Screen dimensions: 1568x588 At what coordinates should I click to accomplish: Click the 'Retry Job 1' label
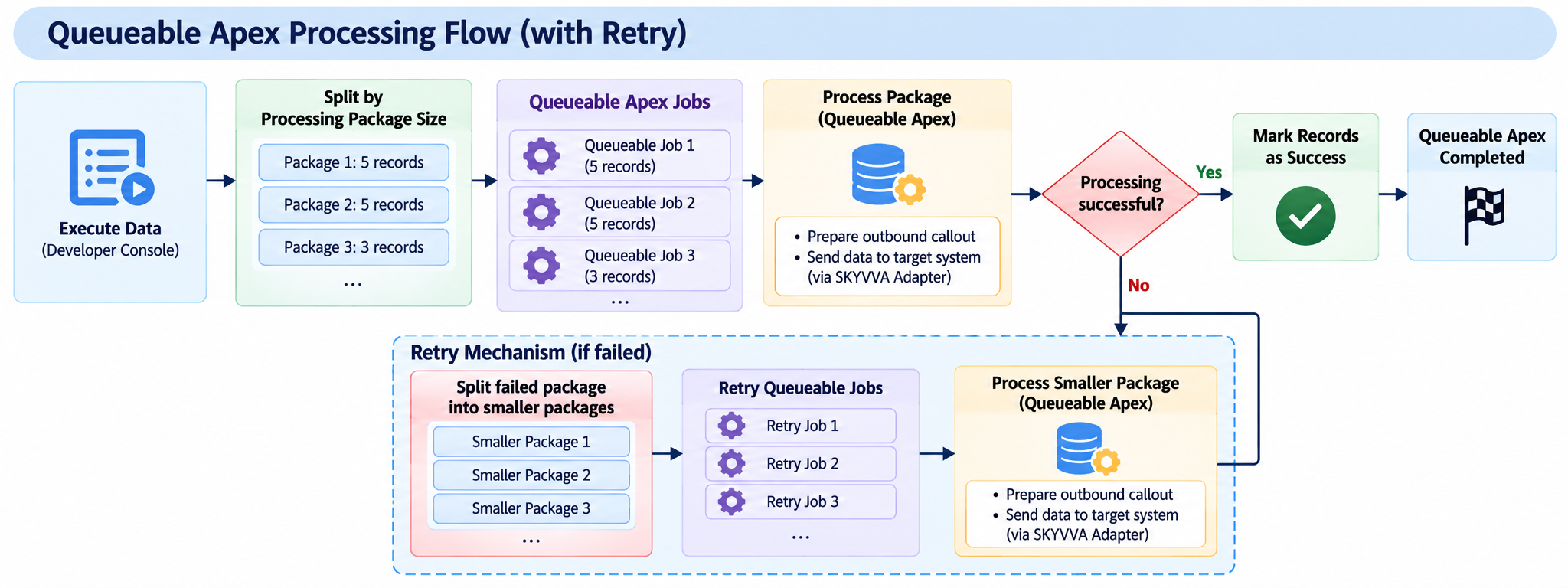pos(802,426)
